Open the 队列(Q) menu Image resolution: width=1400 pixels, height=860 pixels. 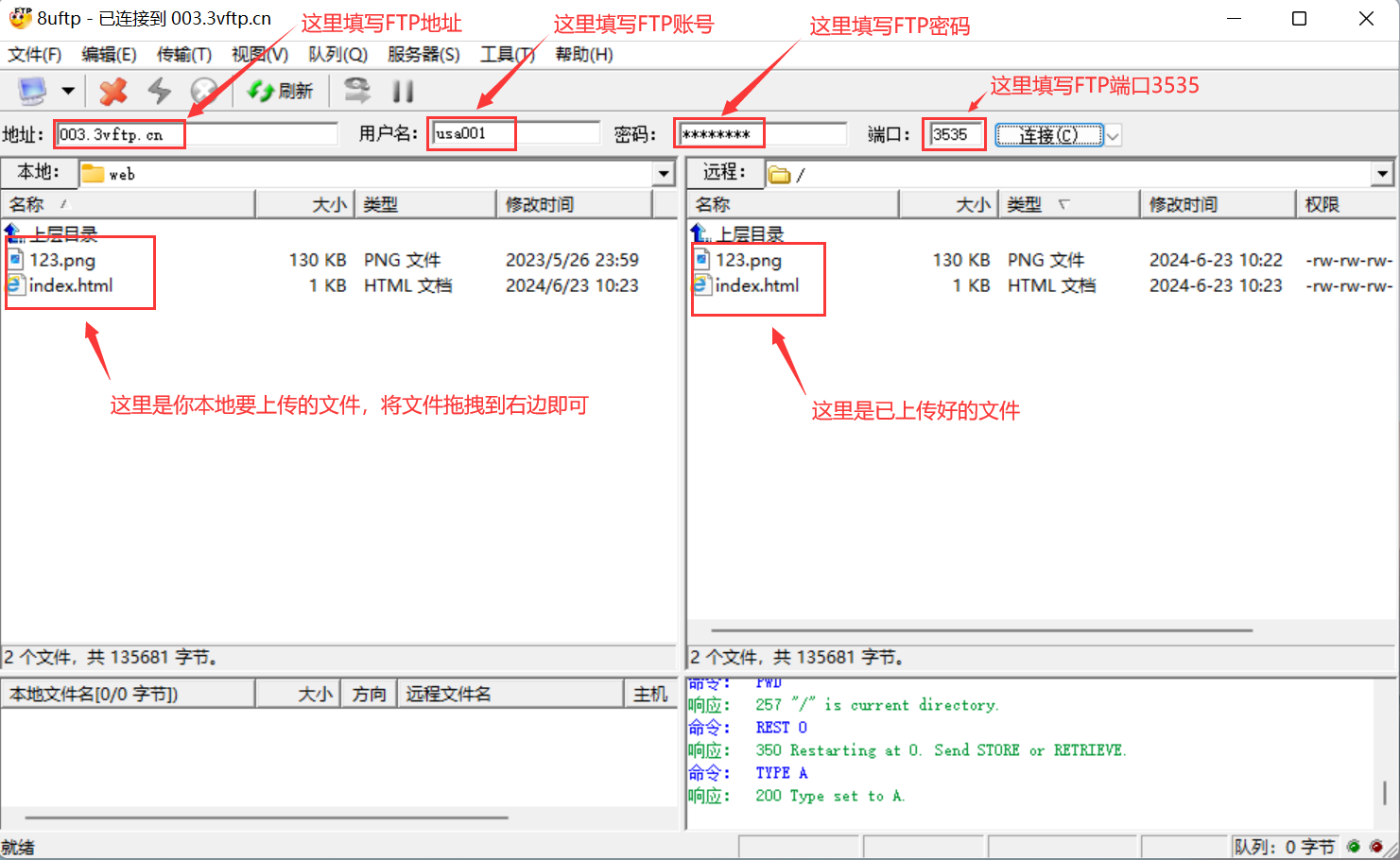pos(337,55)
